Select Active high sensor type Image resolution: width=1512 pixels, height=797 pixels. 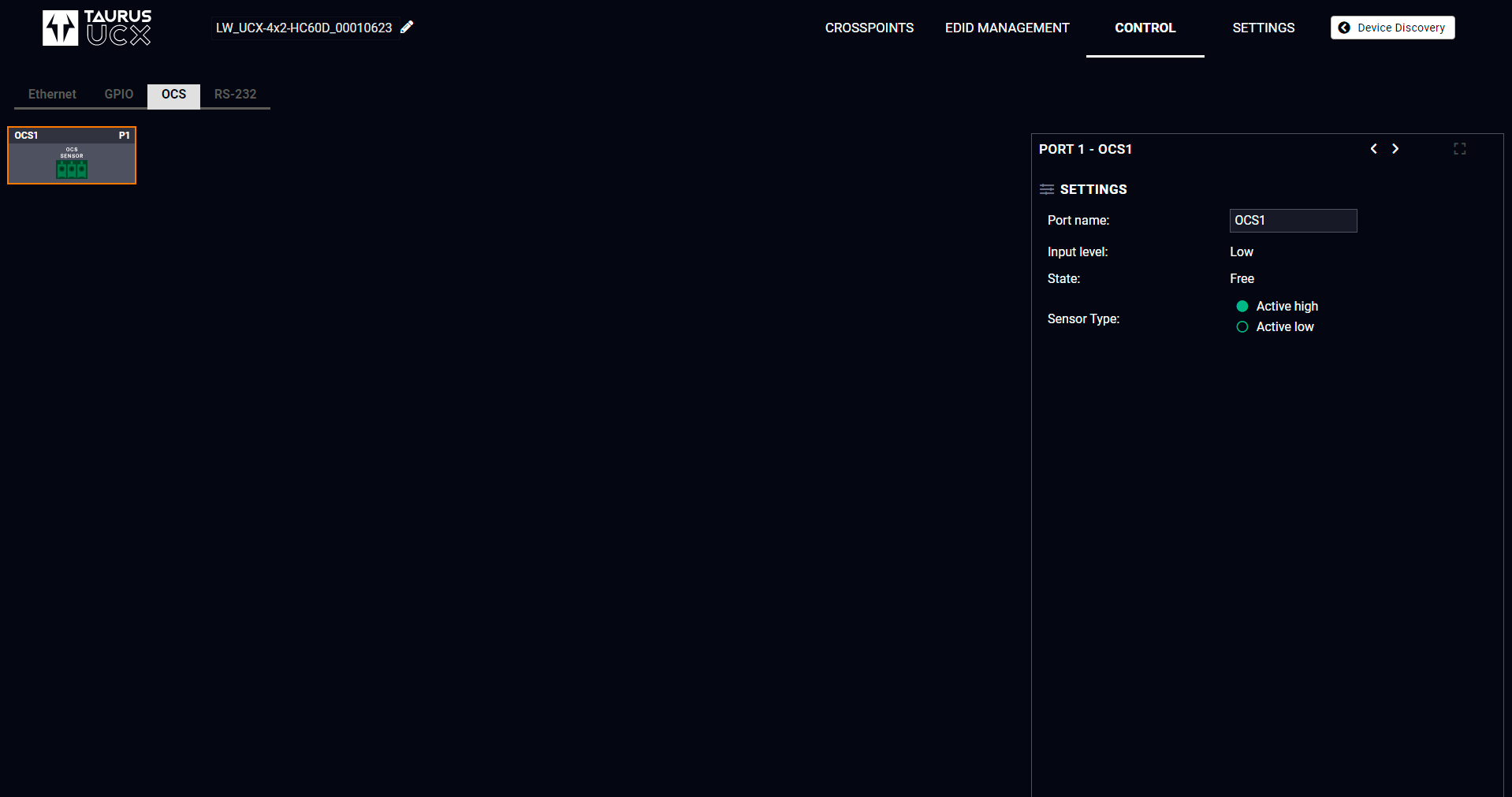(1242, 306)
